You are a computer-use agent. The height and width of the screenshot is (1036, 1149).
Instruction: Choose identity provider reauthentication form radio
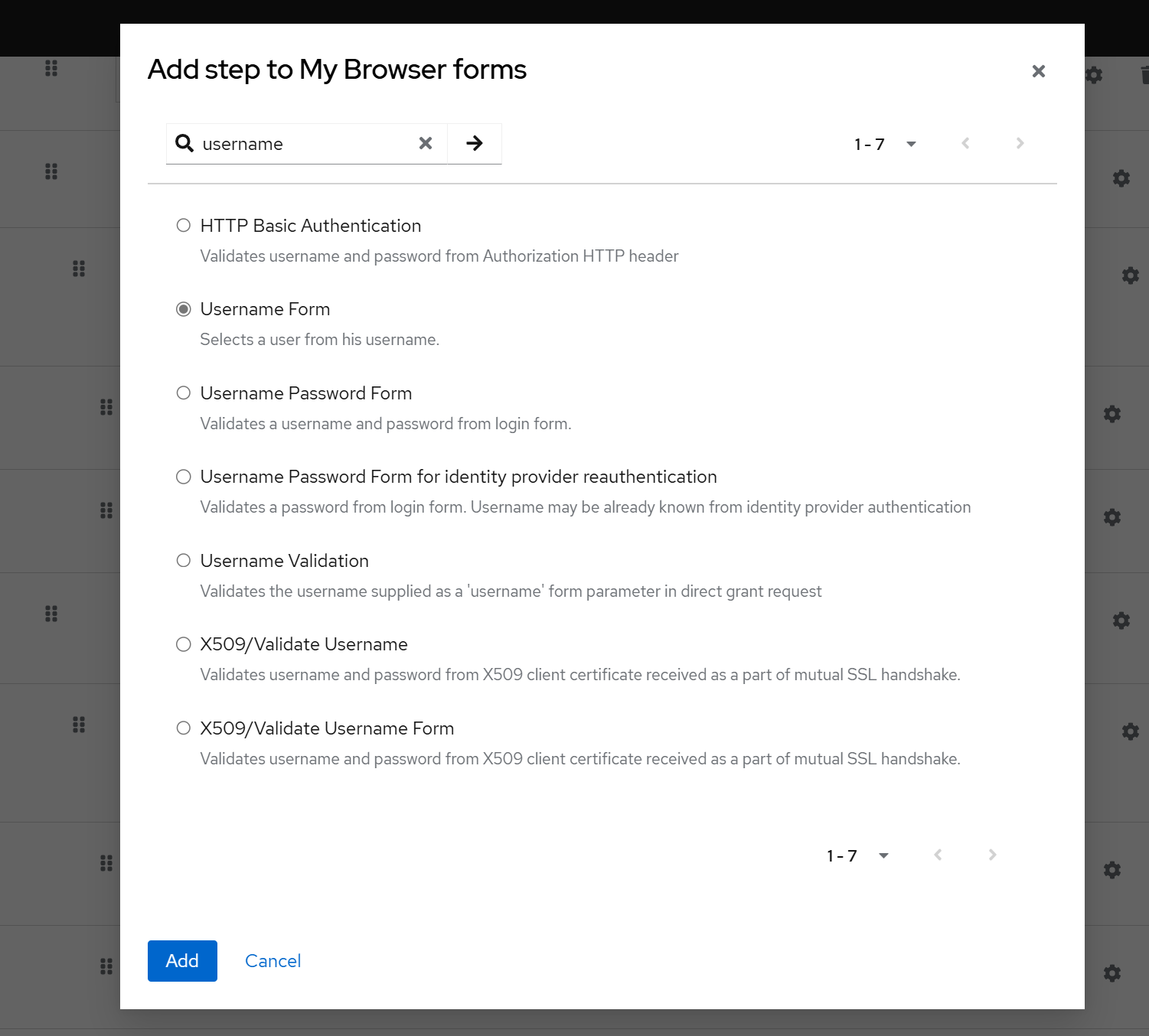pyautogui.click(x=184, y=477)
